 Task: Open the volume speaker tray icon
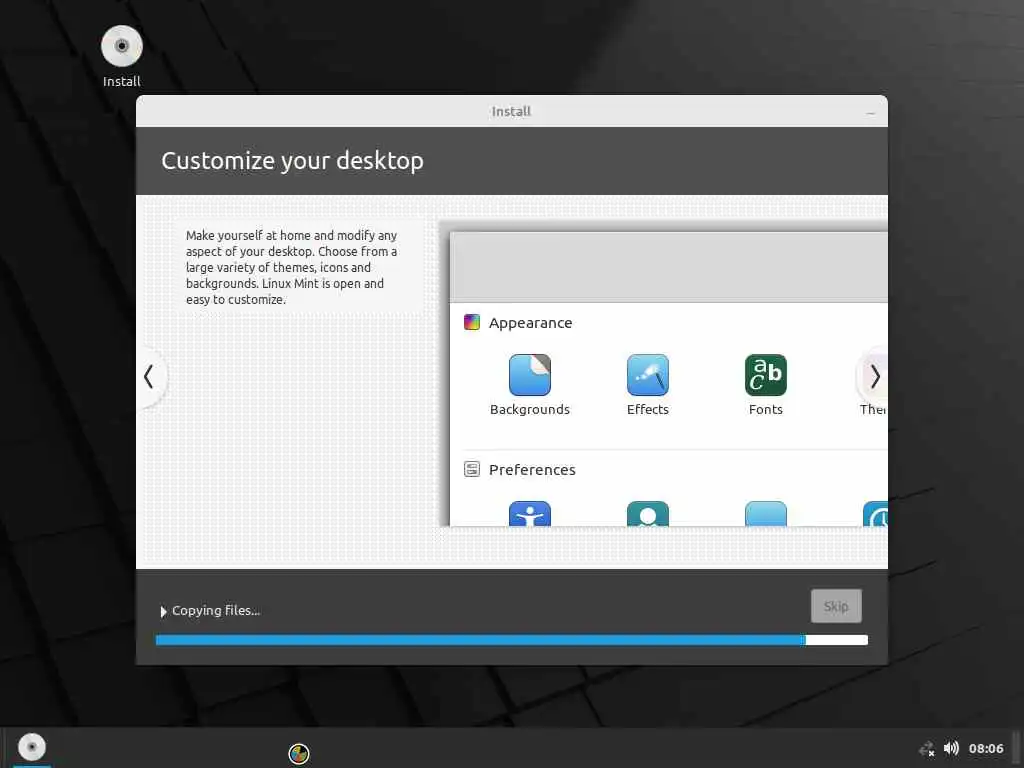click(951, 748)
